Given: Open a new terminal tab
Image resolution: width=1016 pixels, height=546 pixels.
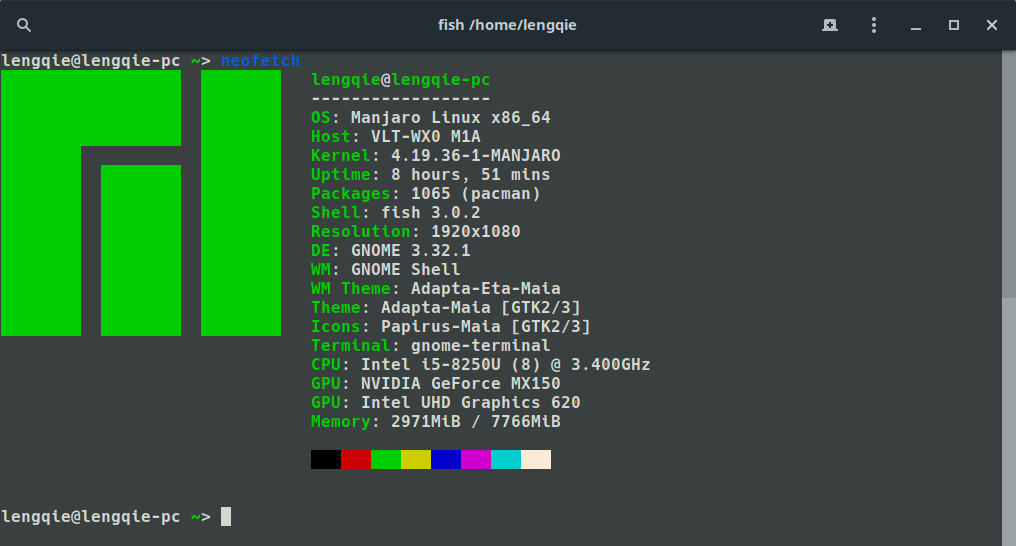Looking at the screenshot, I should [x=829, y=25].
